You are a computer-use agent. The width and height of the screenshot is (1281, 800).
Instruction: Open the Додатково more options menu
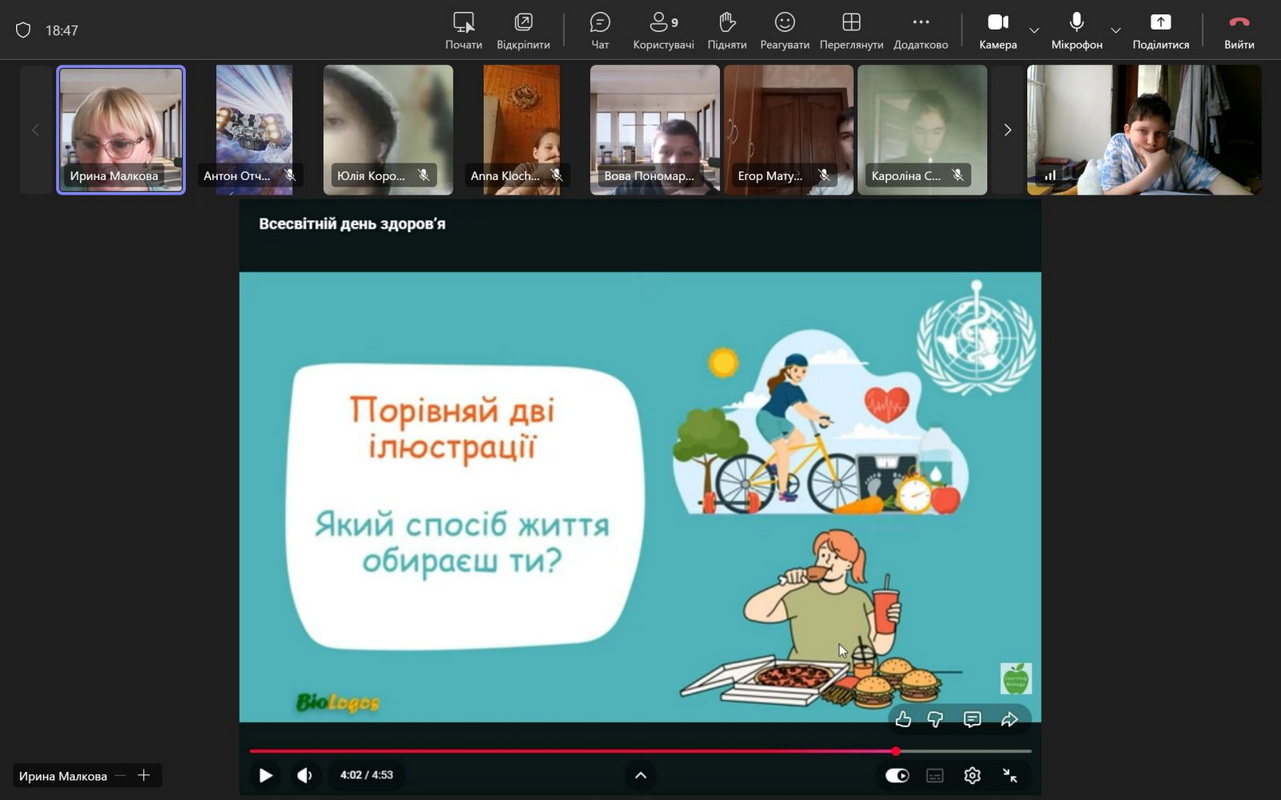click(x=920, y=30)
